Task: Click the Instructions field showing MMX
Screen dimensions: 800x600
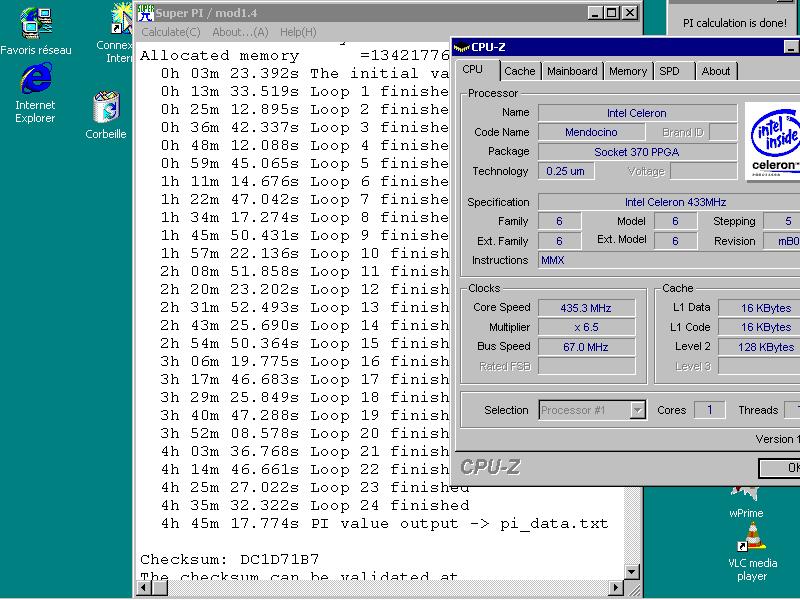Action: coord(669,260)
